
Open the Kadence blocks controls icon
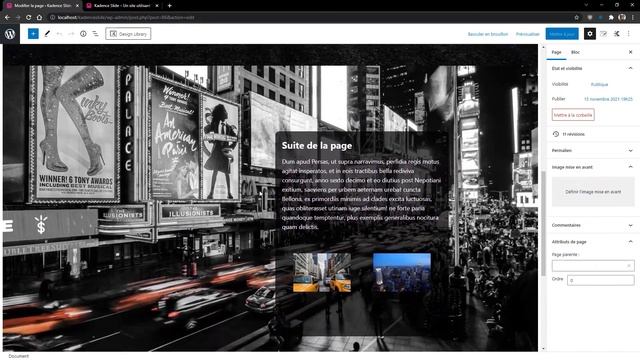point(617,34)
